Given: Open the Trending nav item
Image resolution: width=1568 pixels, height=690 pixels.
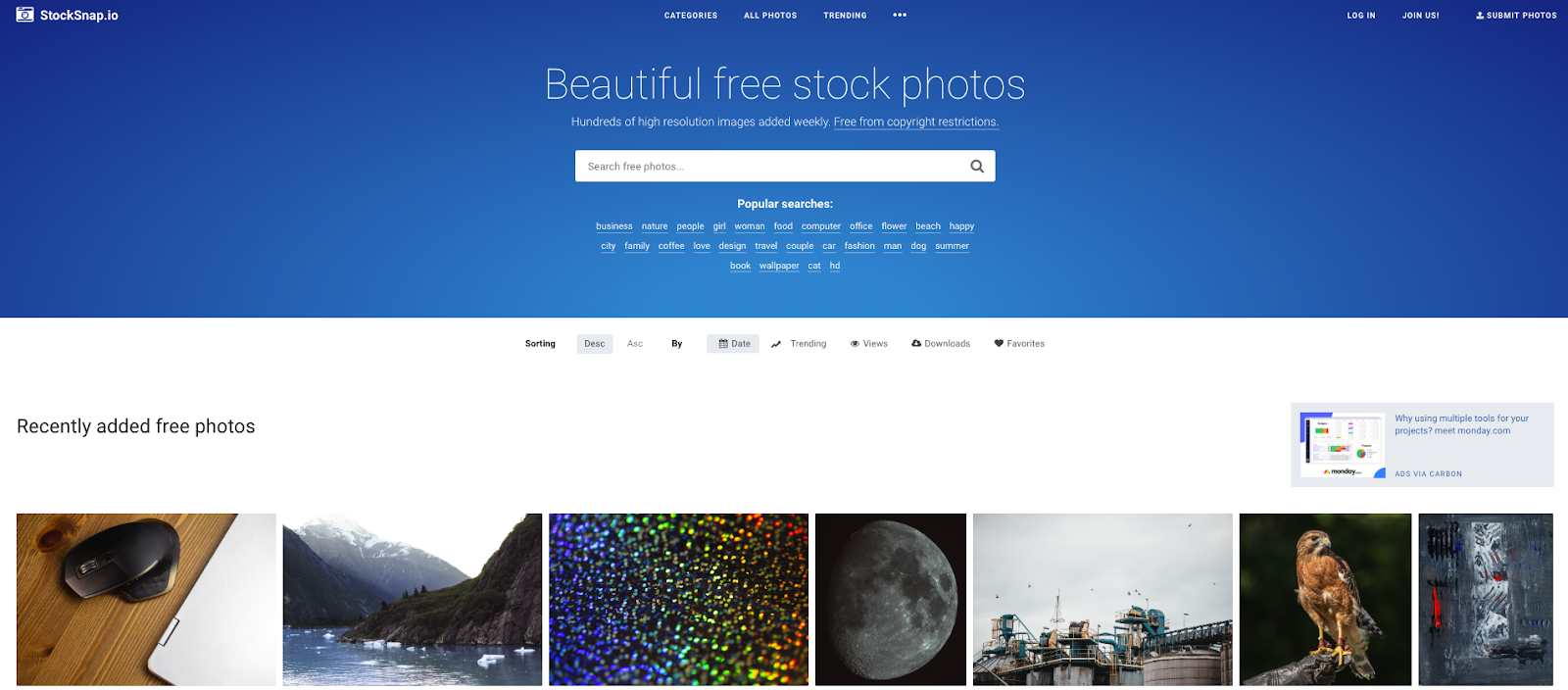Looking at the screenshot, I should (x=845, y=16).
